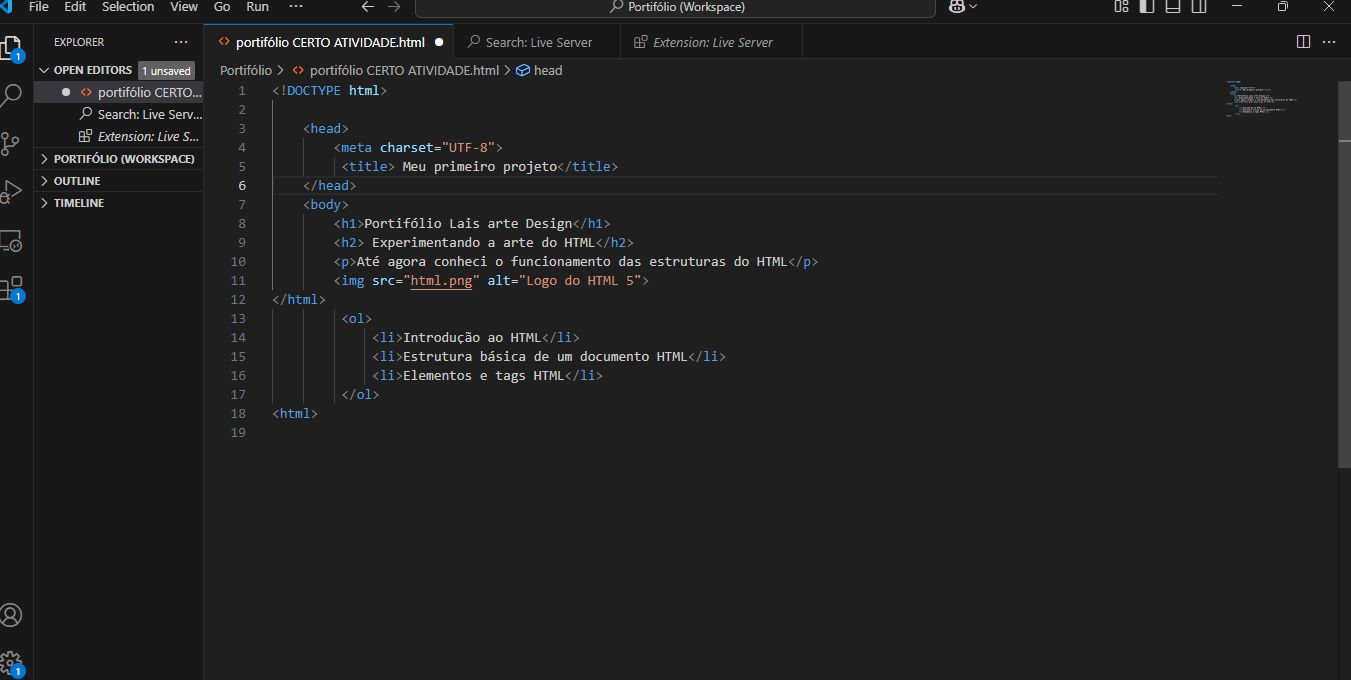
Task: Open the Edit menu
Action: [x=75, y=7]
